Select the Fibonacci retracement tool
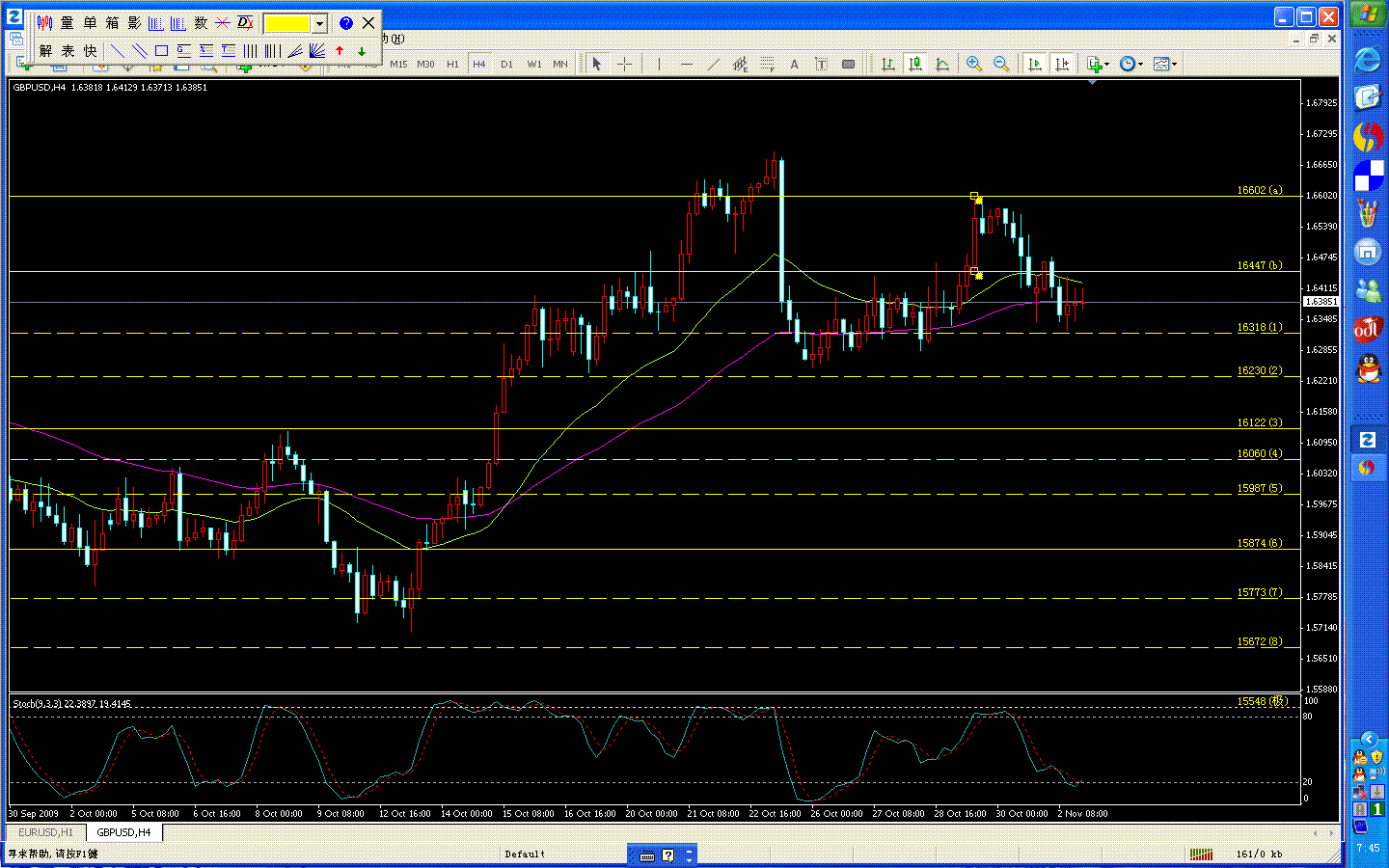This screenshot has height=868, width=1389. [767, 65]
